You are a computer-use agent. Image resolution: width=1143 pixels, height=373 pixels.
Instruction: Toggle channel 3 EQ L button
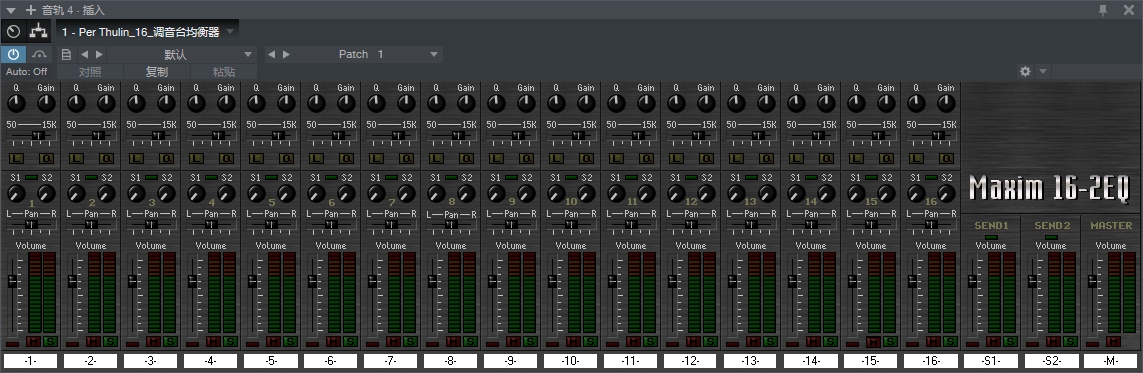(x=137, y=158)
